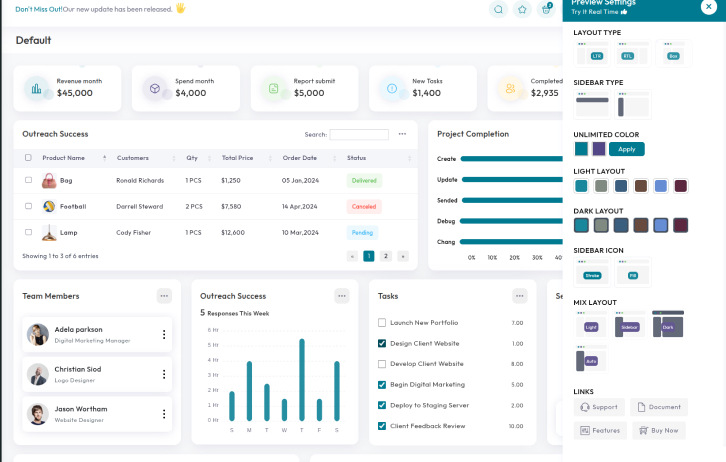Open Adela Parkson's three-dot options menu
726x462 pixels.
164,334
